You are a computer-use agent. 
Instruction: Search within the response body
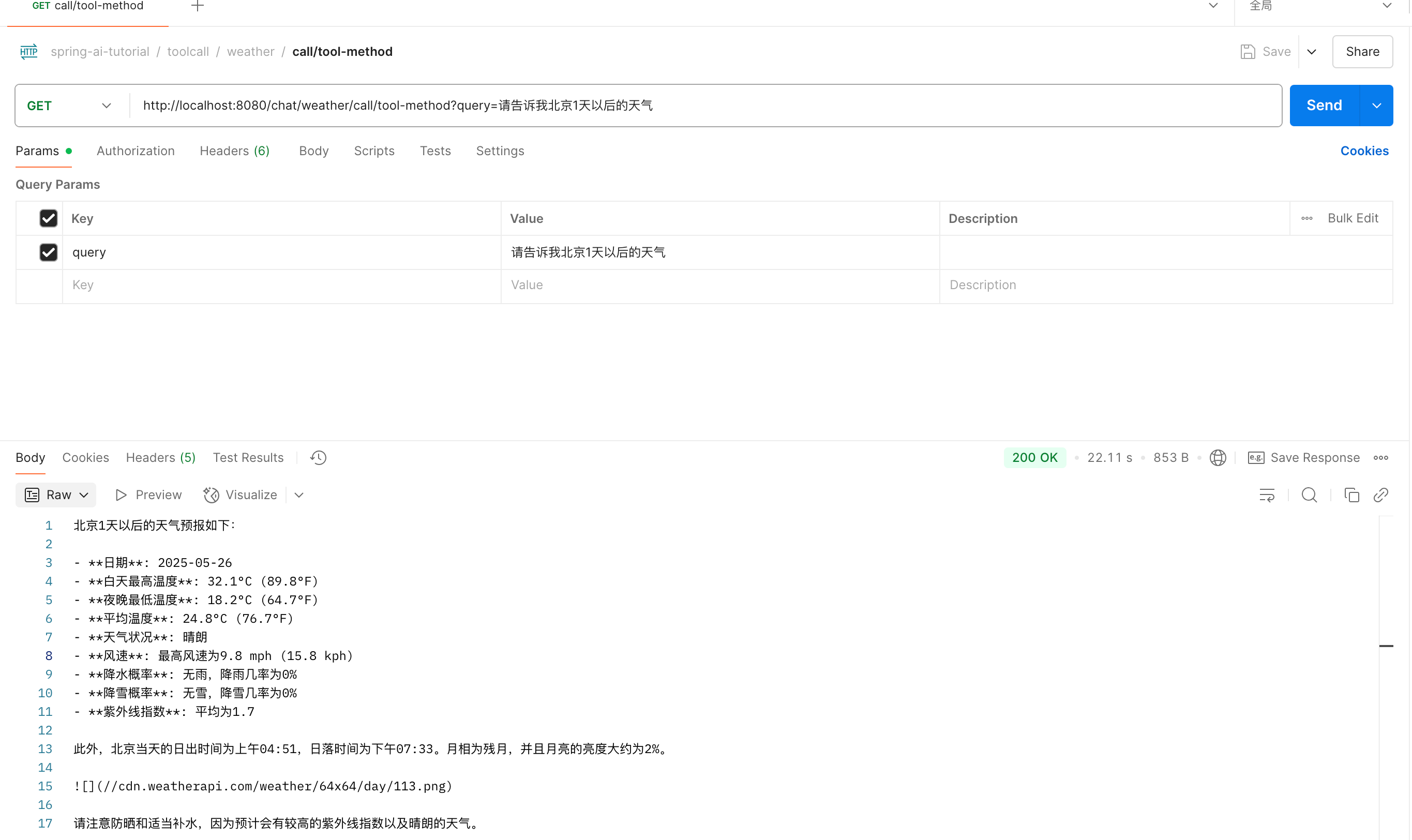point(1310,496)
